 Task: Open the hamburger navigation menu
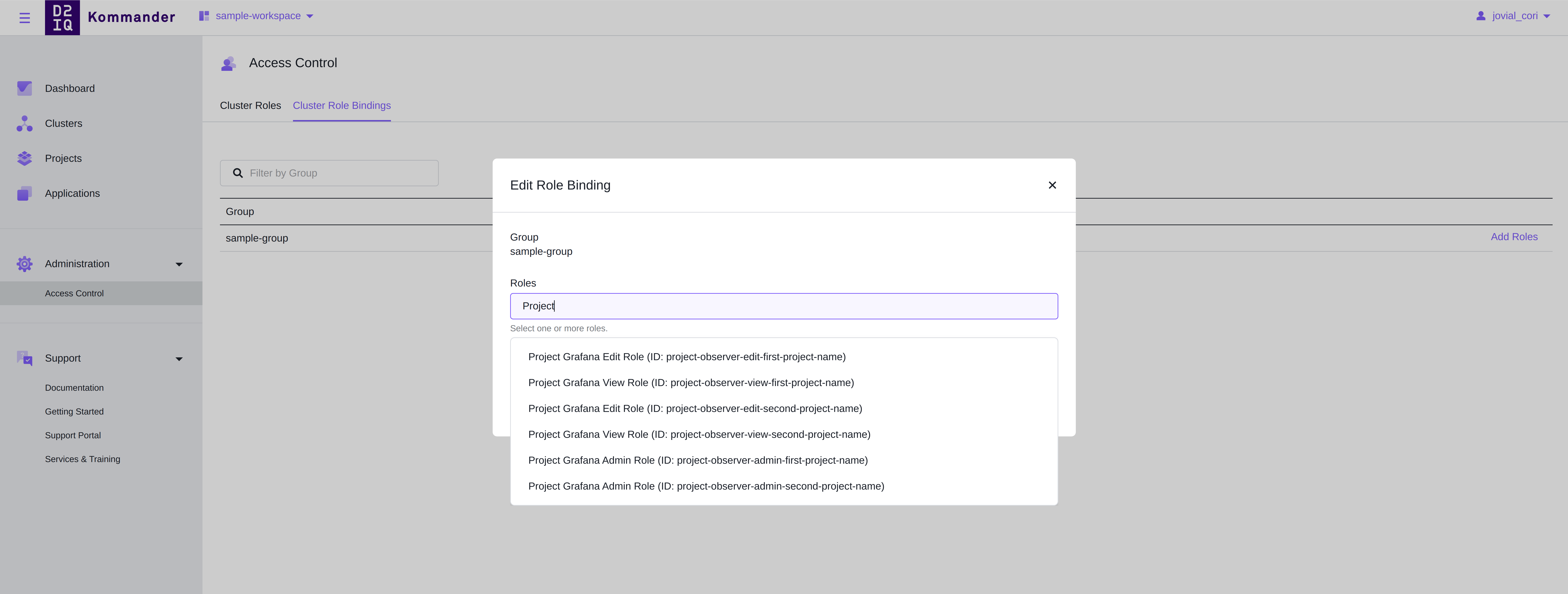pyautogui.click(x=24, y=18)
